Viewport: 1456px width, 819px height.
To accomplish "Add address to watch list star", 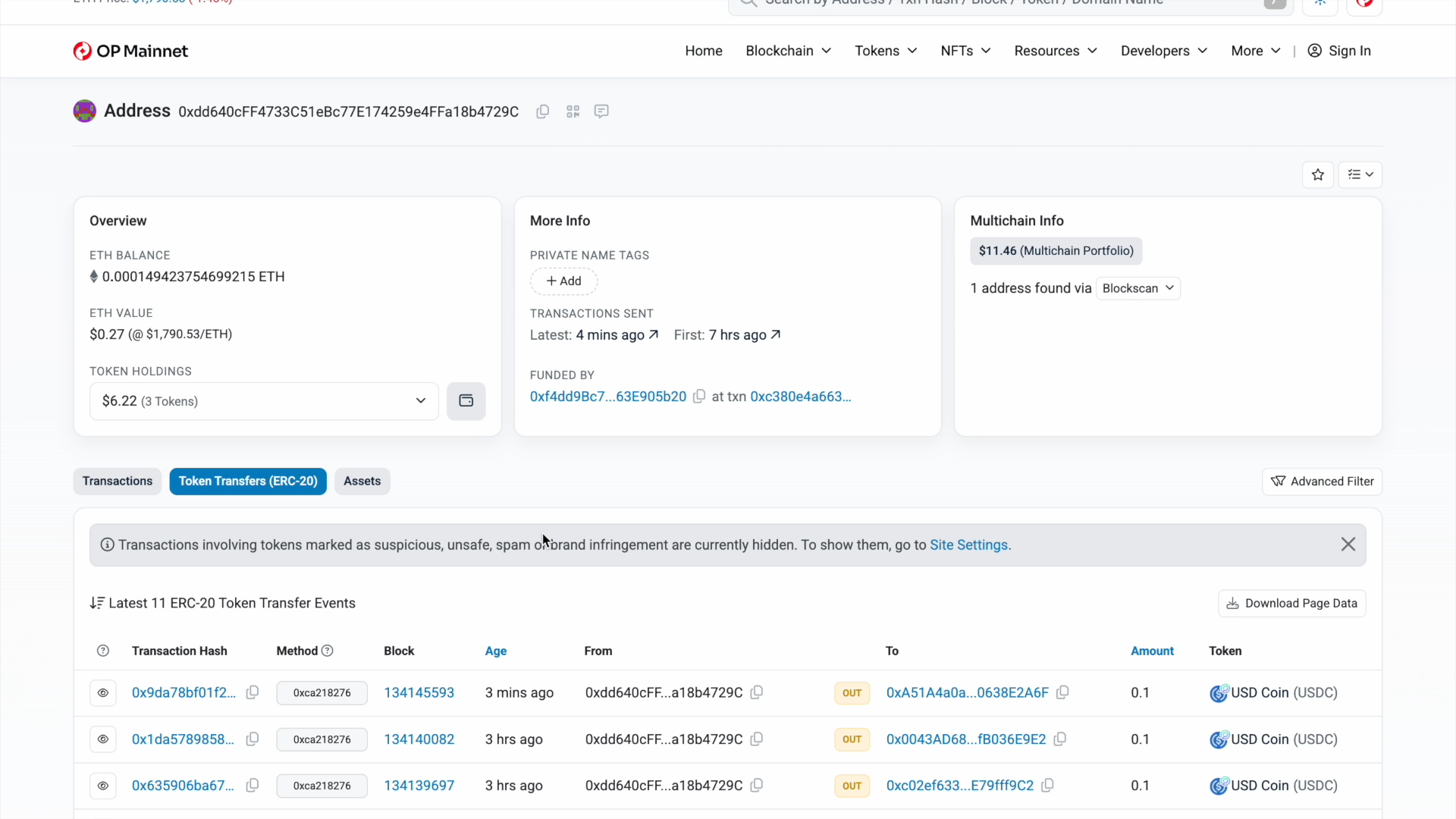I will coord(1318,174).
